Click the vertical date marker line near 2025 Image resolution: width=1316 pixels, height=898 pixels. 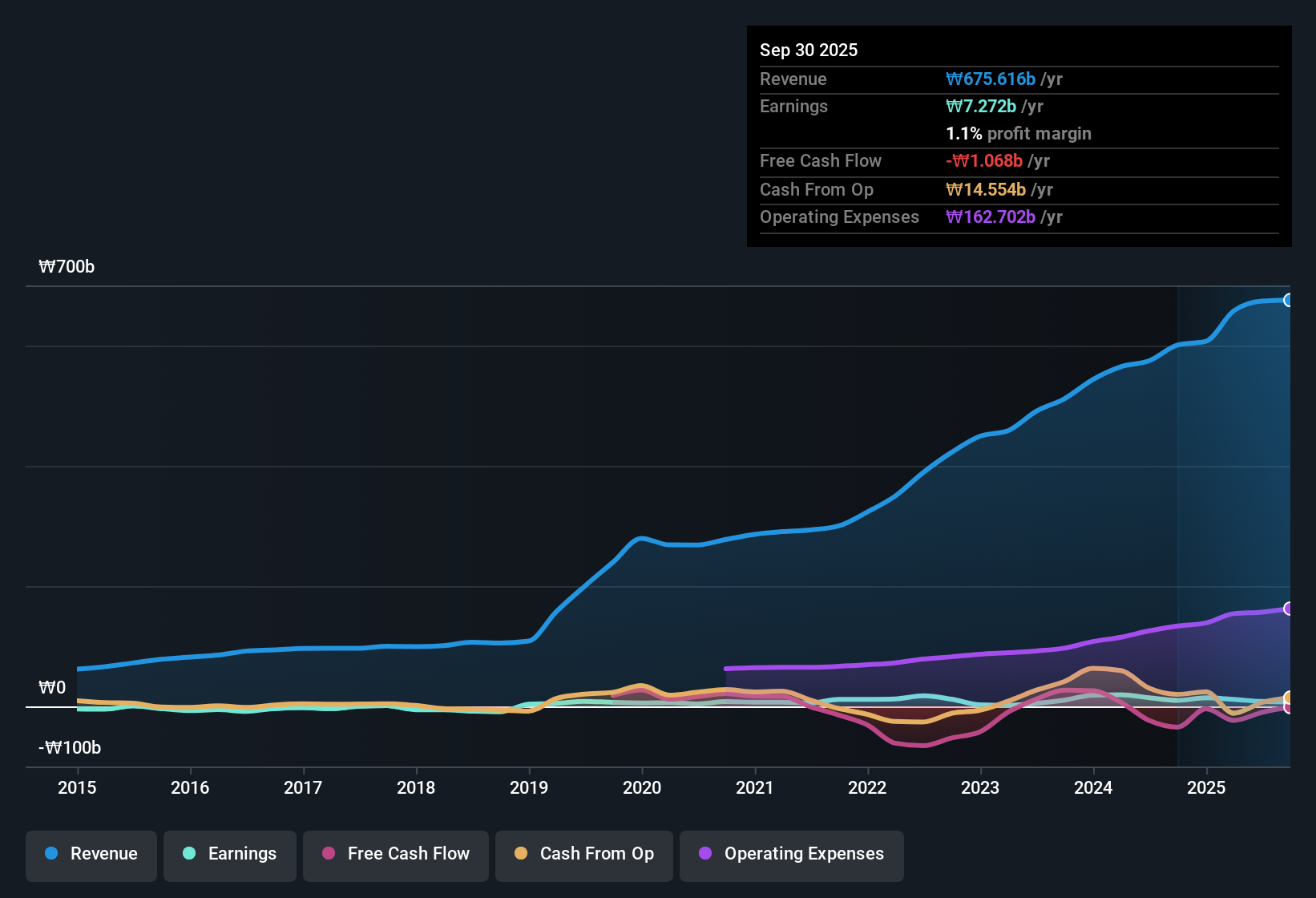[1178, 521]
